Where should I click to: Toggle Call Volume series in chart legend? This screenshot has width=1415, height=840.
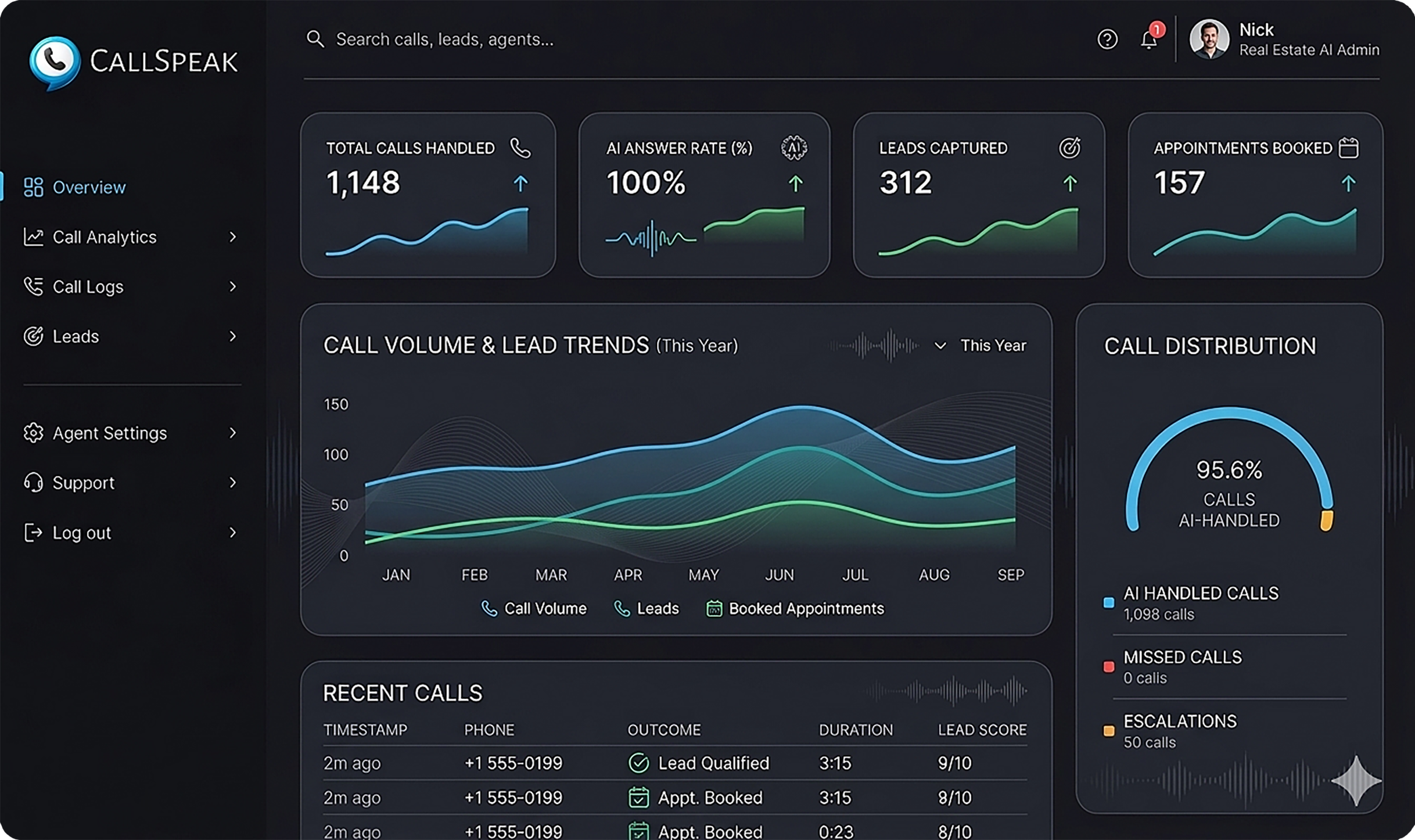point(534,608)
